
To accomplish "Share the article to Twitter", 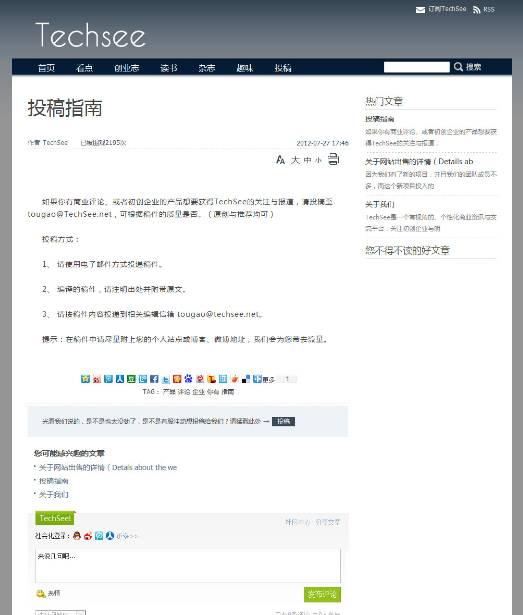I will pos(166,379).
